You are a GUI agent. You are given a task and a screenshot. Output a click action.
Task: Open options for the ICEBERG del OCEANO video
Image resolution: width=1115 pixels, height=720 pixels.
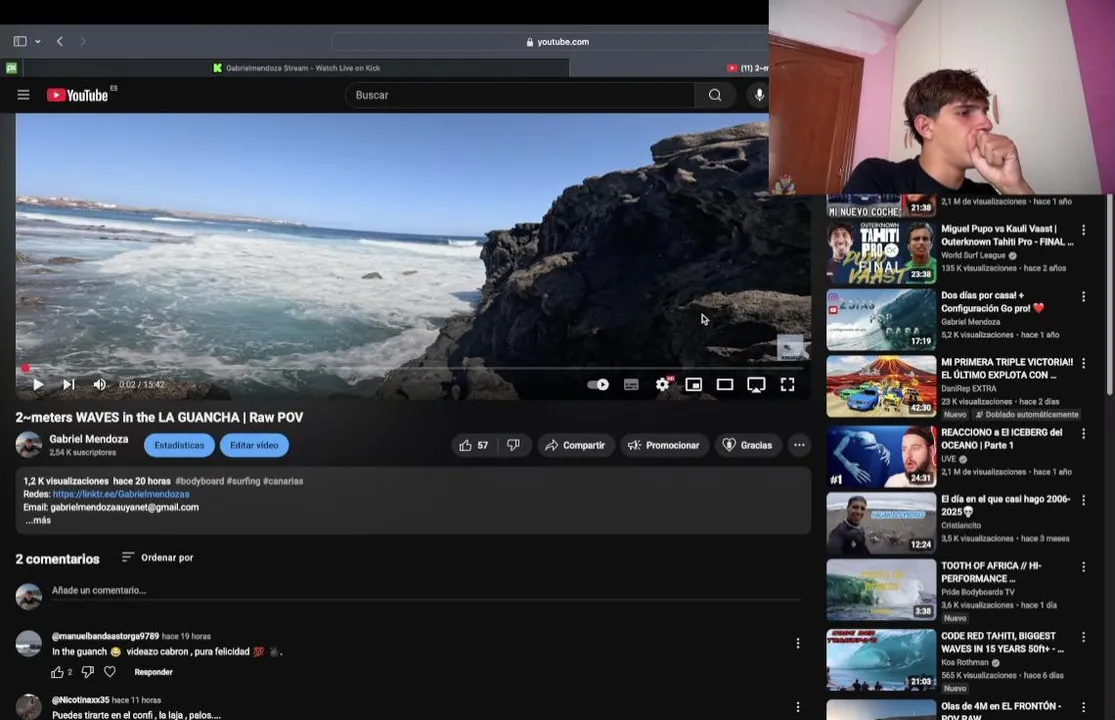(1083, 434)
